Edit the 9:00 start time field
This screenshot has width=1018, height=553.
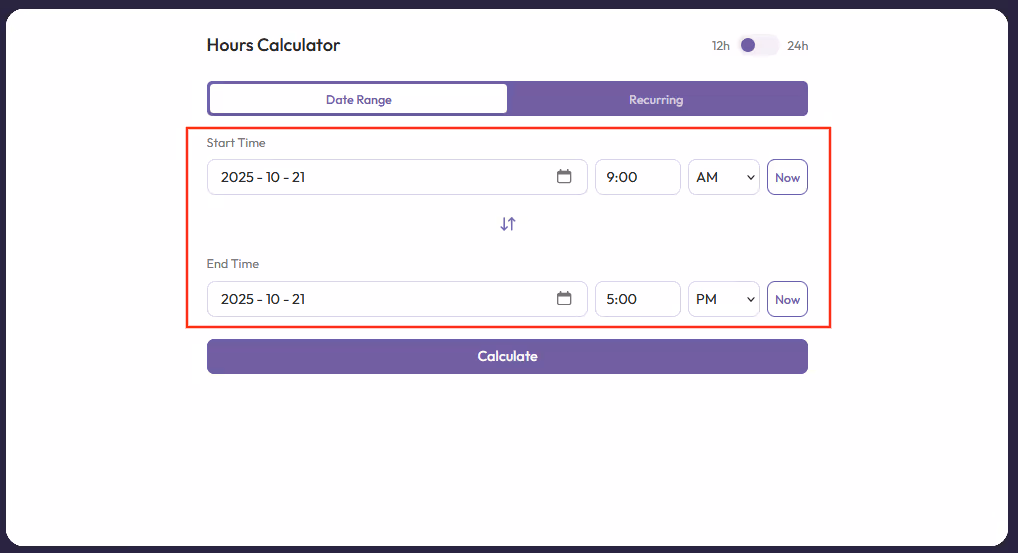[638, 177]
